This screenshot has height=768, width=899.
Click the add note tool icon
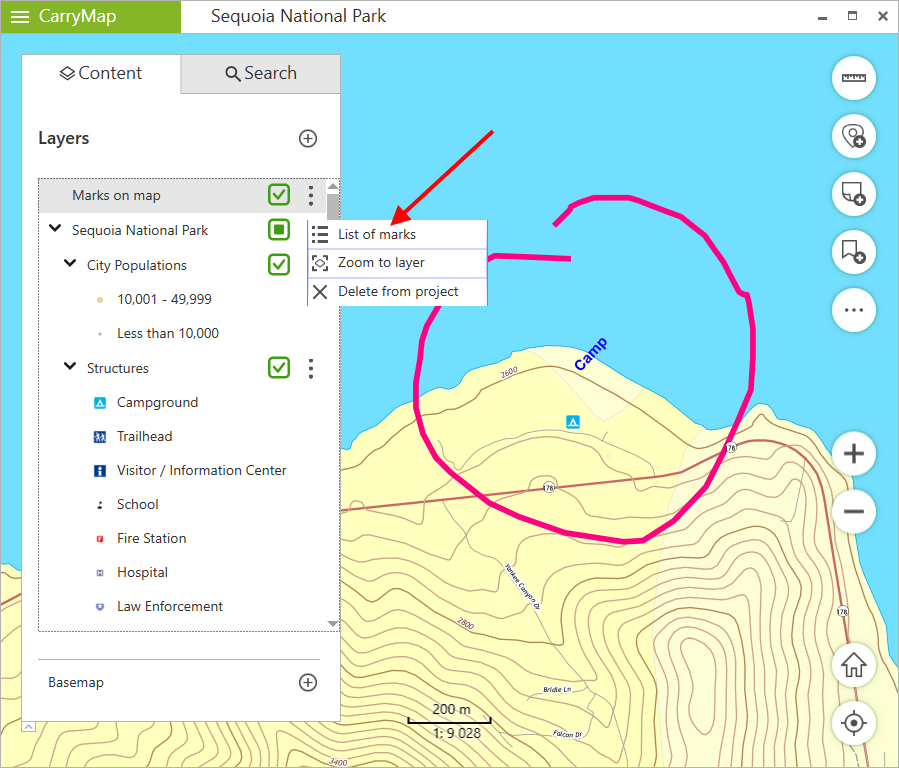(x=853, y=194)
